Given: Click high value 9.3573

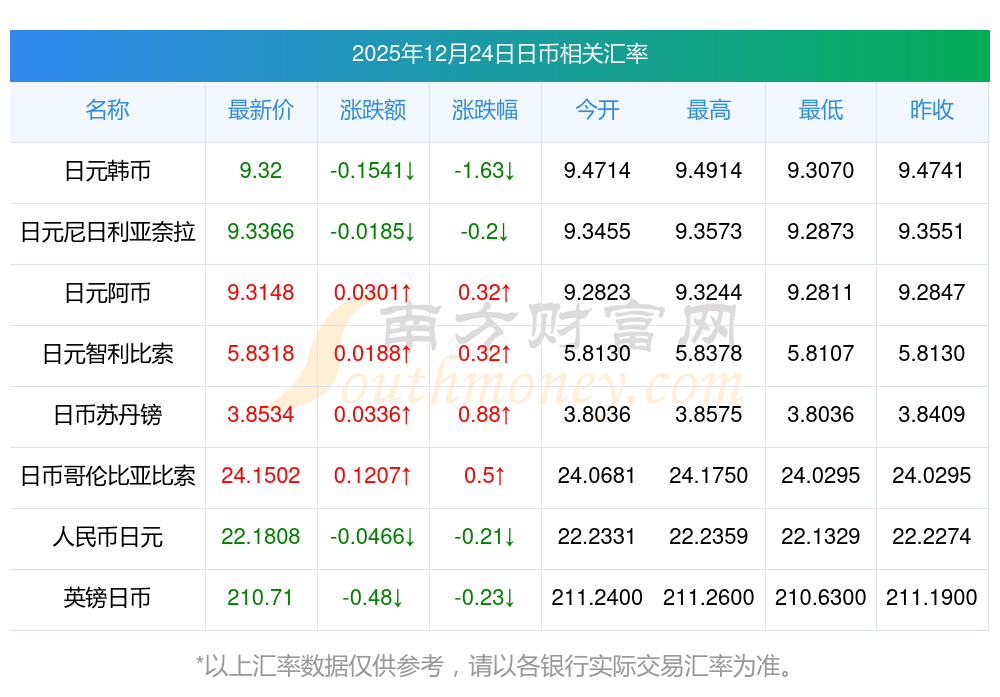Looking at the screenshot, I should click(709, 231).
